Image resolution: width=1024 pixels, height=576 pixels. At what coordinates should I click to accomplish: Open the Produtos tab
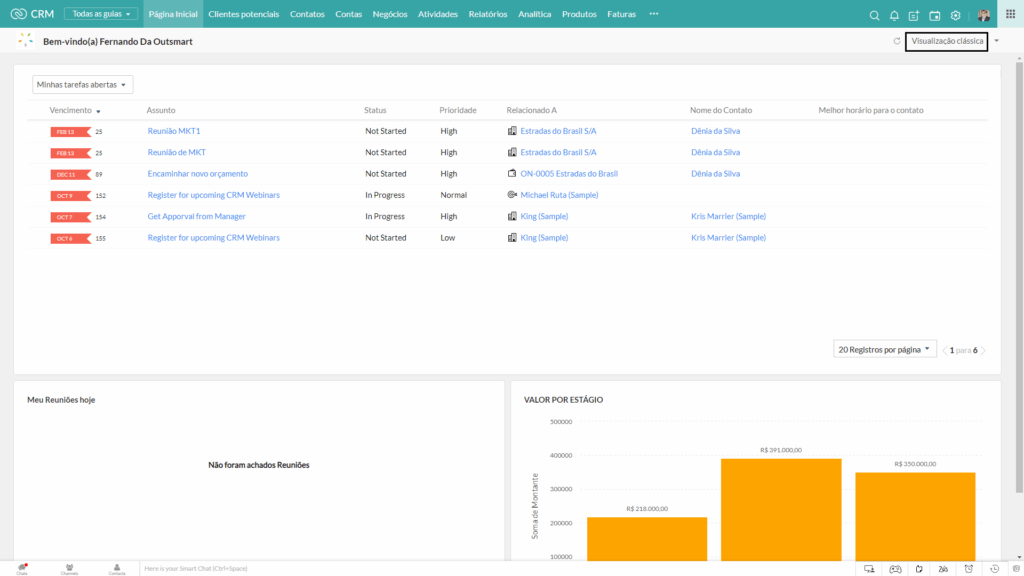click(579, 14)
